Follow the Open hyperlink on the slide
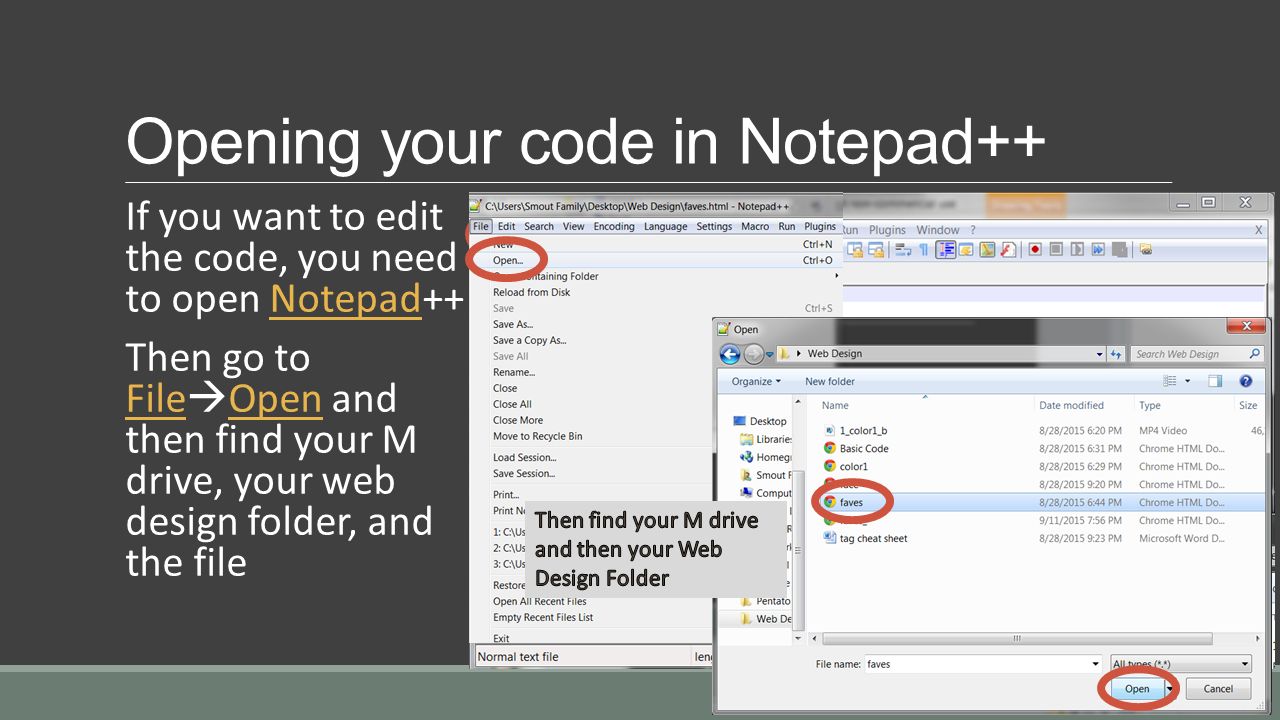The width and height of the screenshot is (1280, 720). [x=275, y=399]
